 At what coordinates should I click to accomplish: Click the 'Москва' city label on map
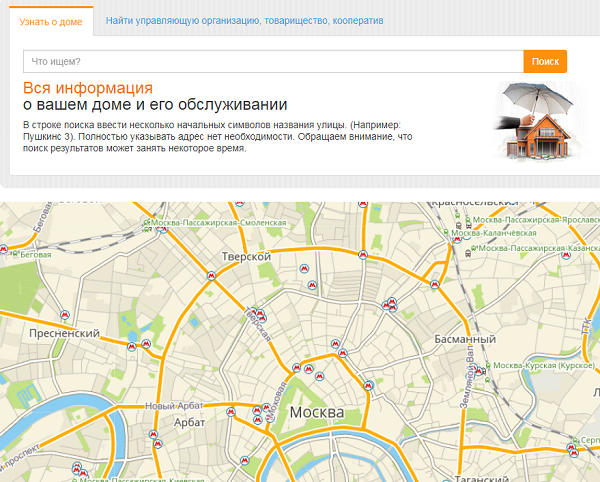pos(316,413)
